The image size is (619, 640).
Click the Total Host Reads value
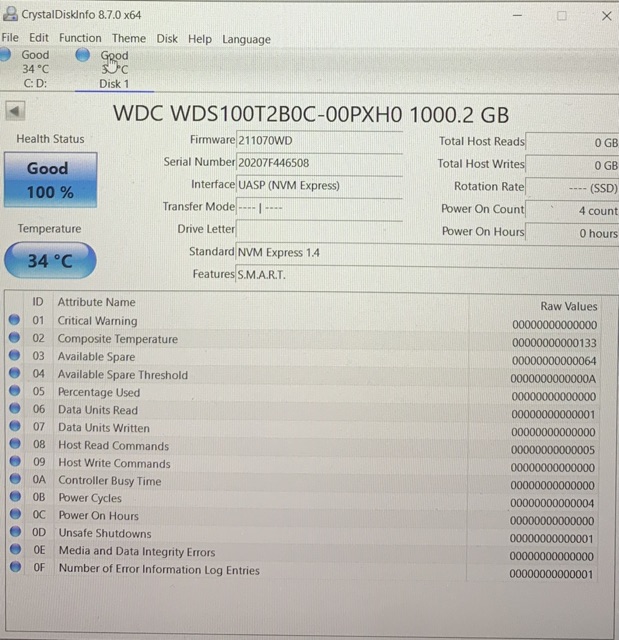pos(572,142)
